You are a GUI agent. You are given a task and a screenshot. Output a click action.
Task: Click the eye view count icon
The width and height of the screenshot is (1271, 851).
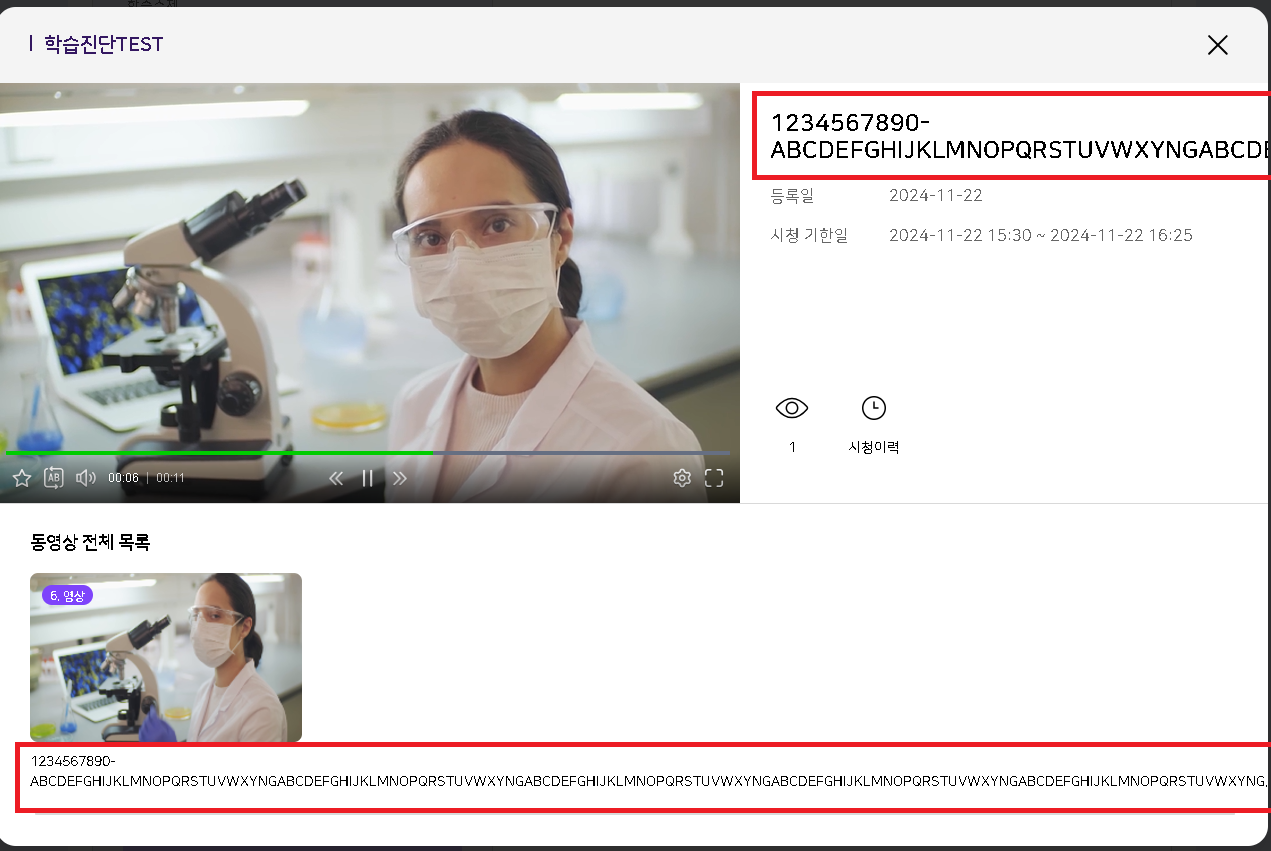[x=792, y=408]
